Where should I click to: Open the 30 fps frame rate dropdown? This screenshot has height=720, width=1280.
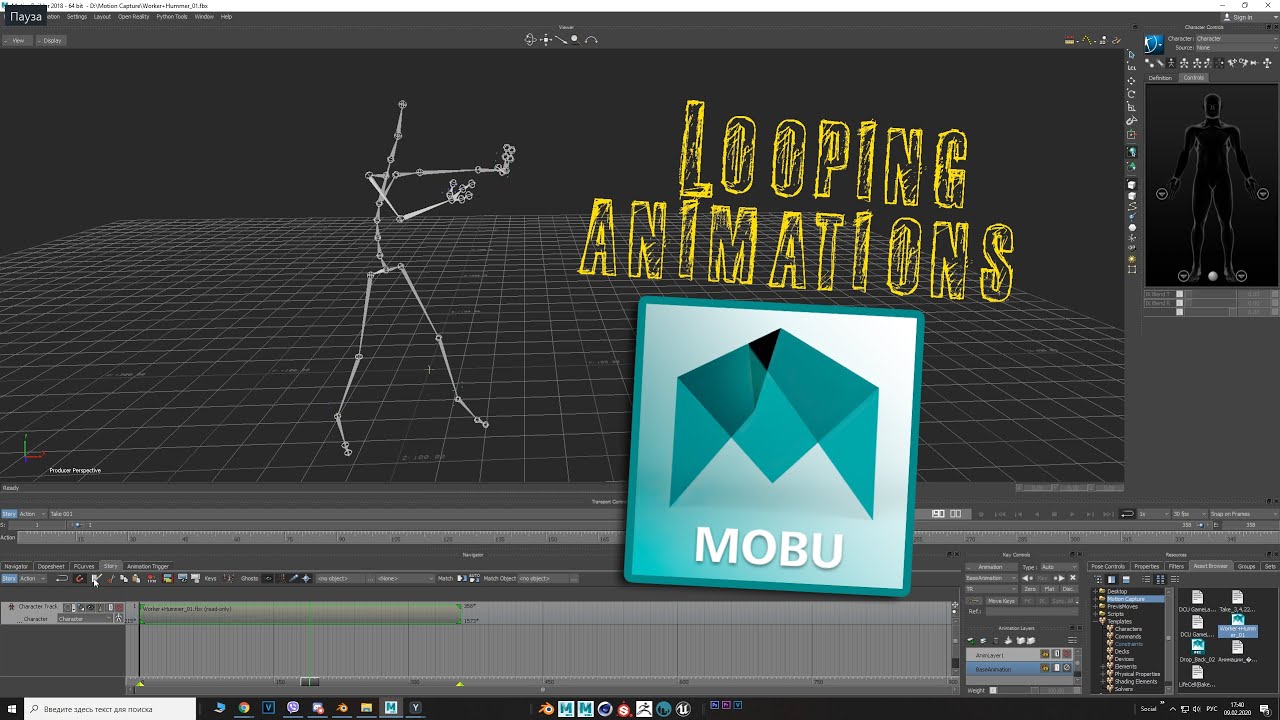[1189, 514]
